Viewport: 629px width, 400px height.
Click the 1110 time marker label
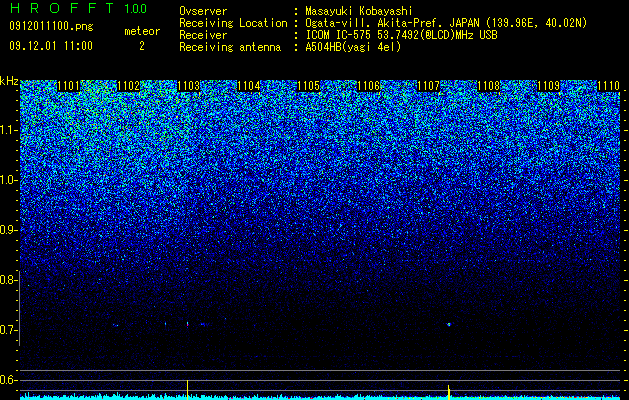[x=609, y=86]
